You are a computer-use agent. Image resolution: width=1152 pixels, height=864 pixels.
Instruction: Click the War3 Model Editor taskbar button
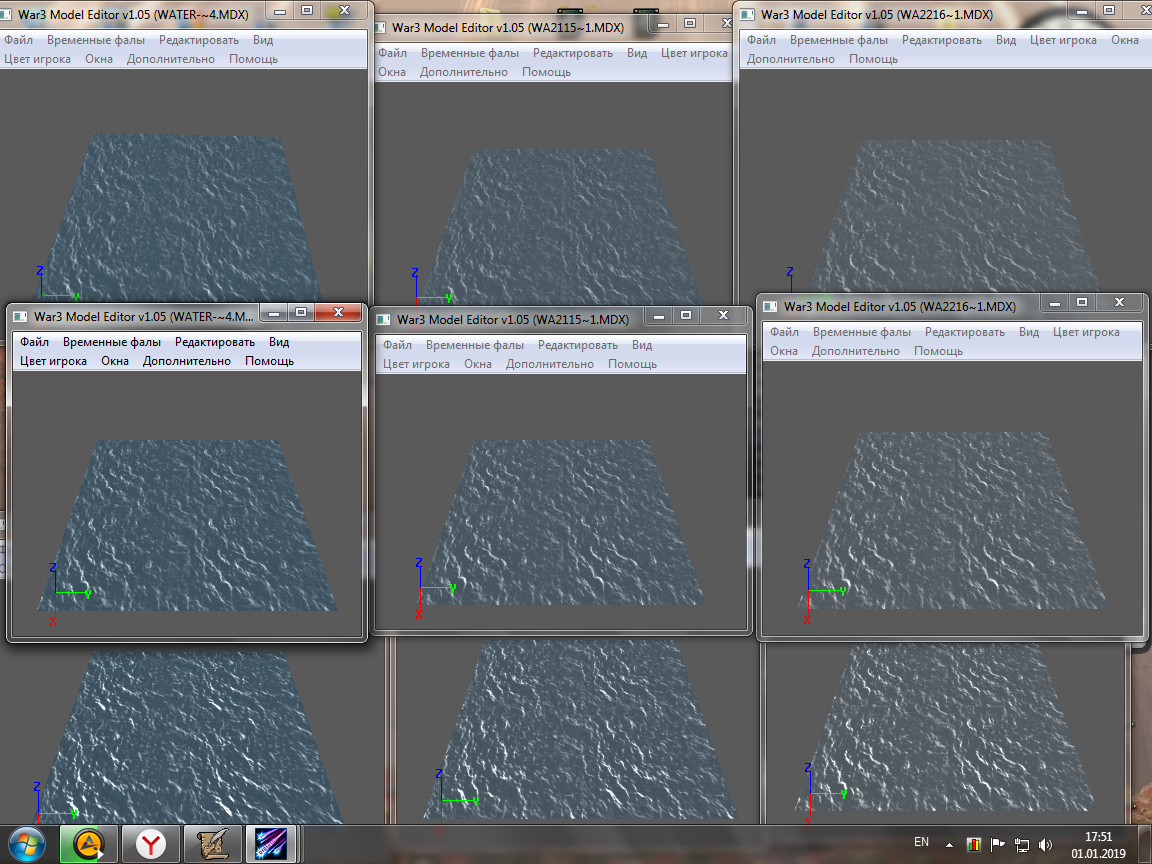coord(271,844)
